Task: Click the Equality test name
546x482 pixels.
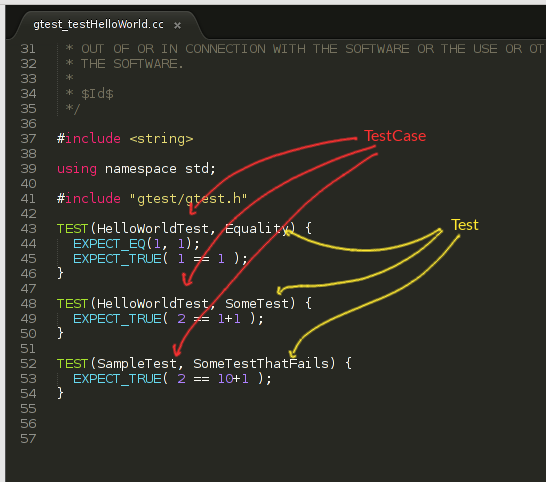Action: [257, 229]
